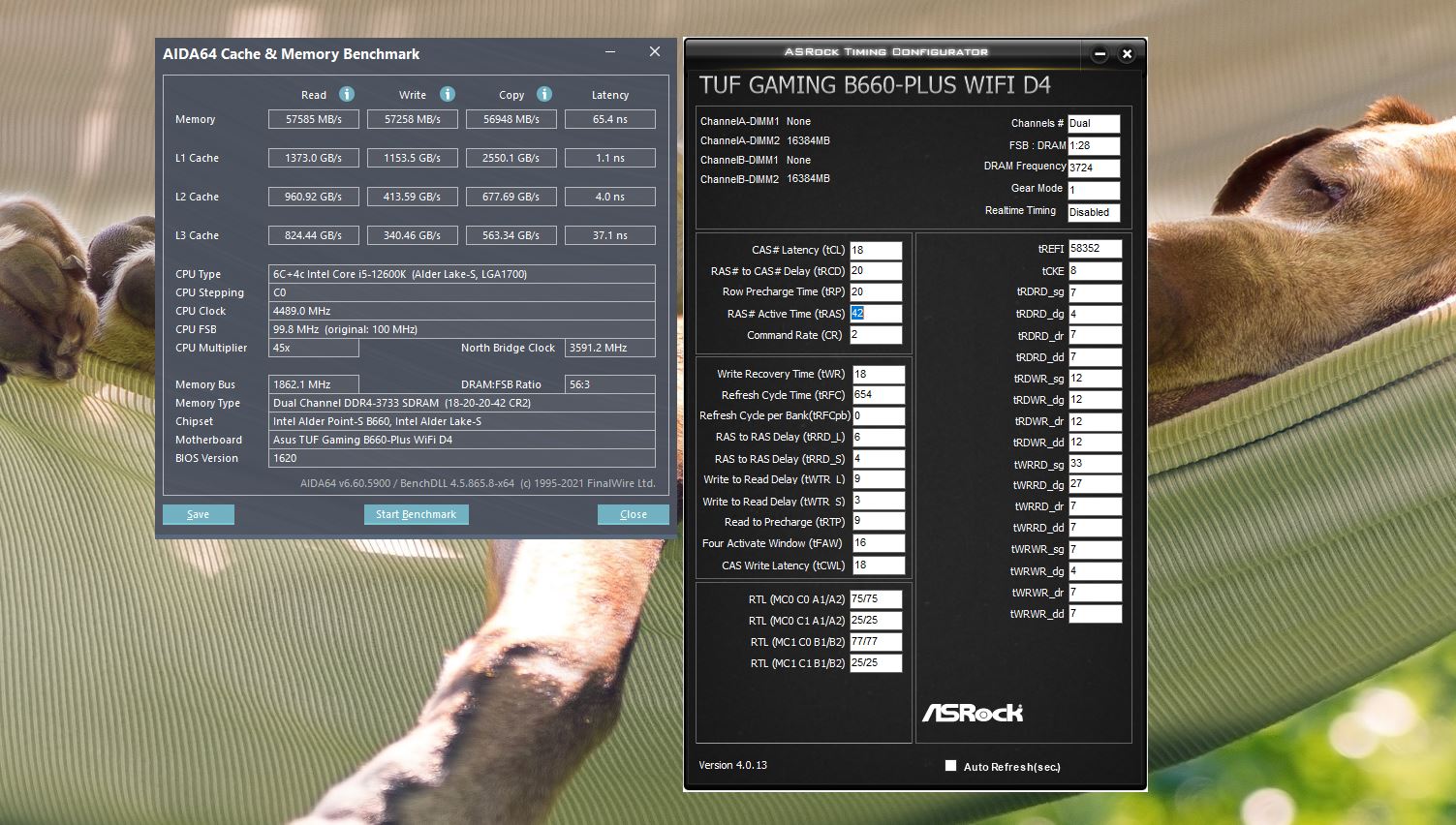Click the tREFI value field
Screen dimensions: 1456x825
coord(1095,249)
